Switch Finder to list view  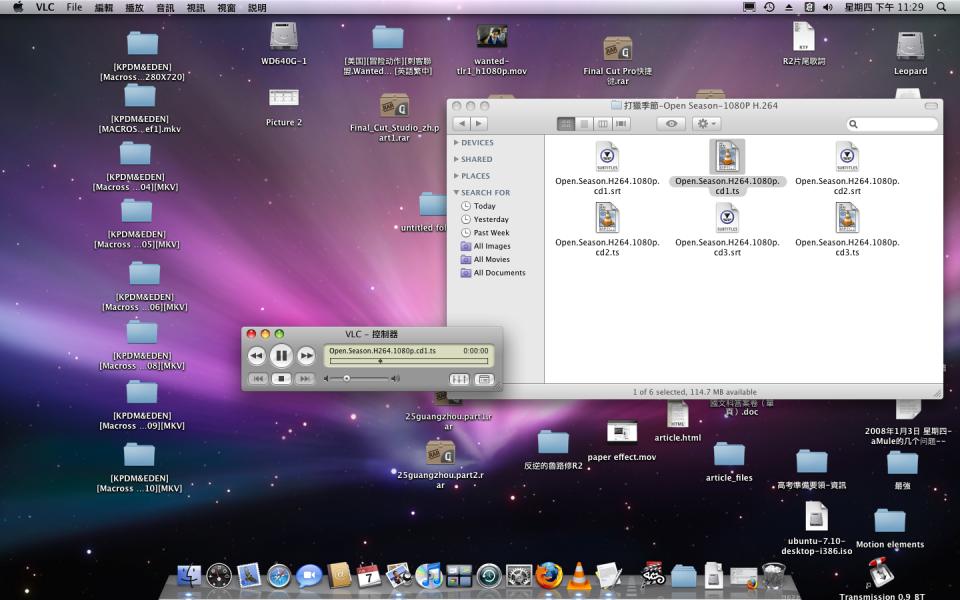[584, 124]
